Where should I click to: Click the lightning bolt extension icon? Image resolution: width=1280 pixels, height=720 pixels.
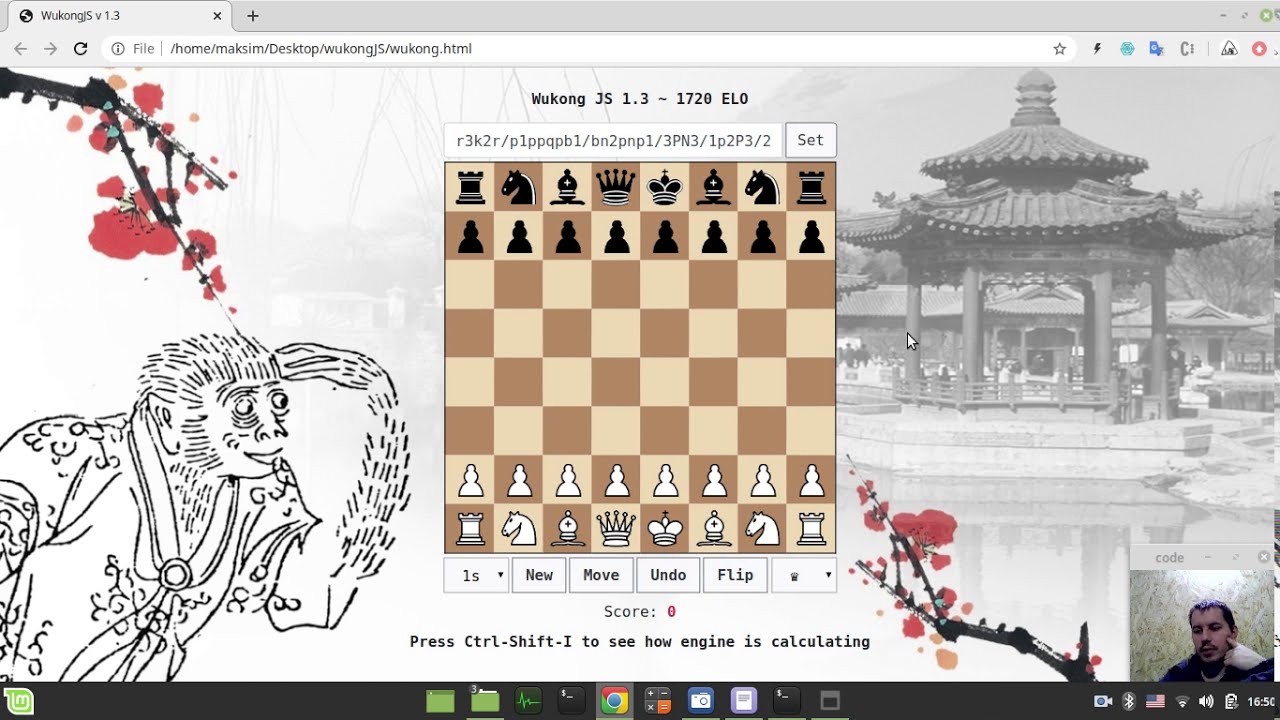pyautogui.click(x=1097, y=48)
